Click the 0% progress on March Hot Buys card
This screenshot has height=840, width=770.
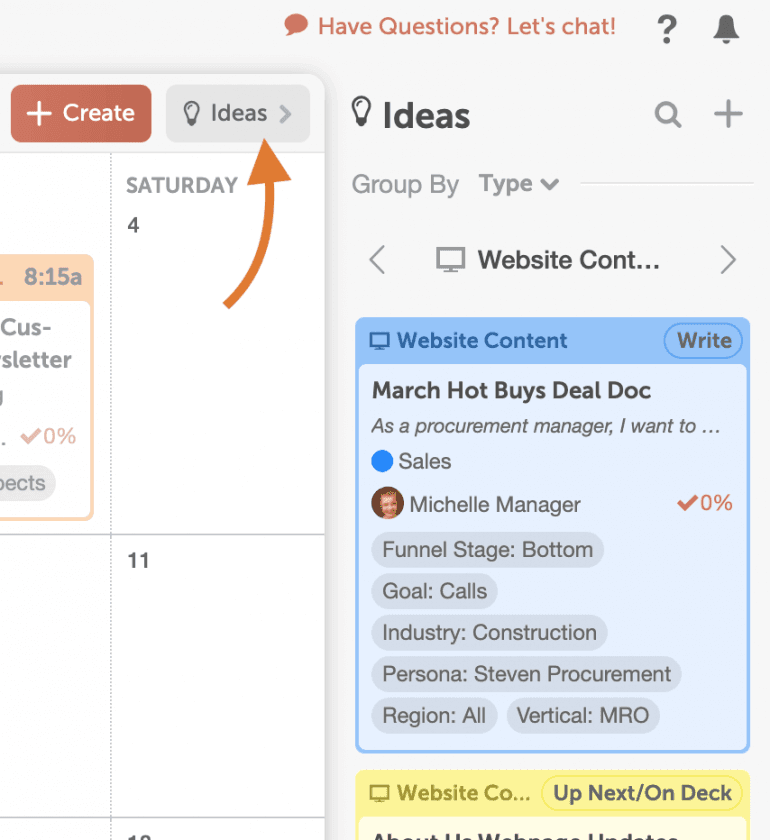pyautogui.click(x=705, y=503)
